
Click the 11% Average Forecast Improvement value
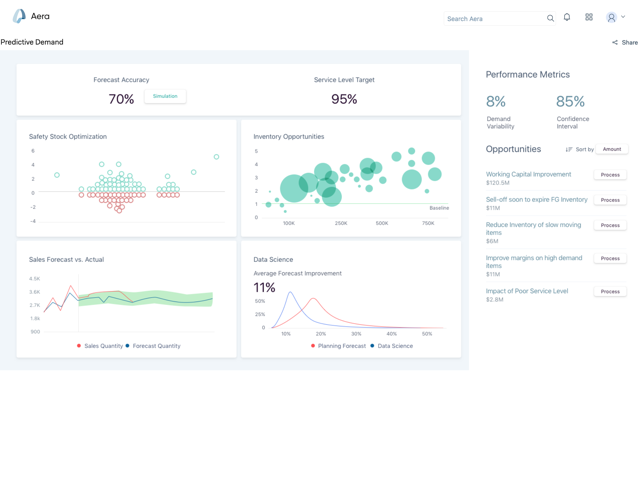click(264, 288)
